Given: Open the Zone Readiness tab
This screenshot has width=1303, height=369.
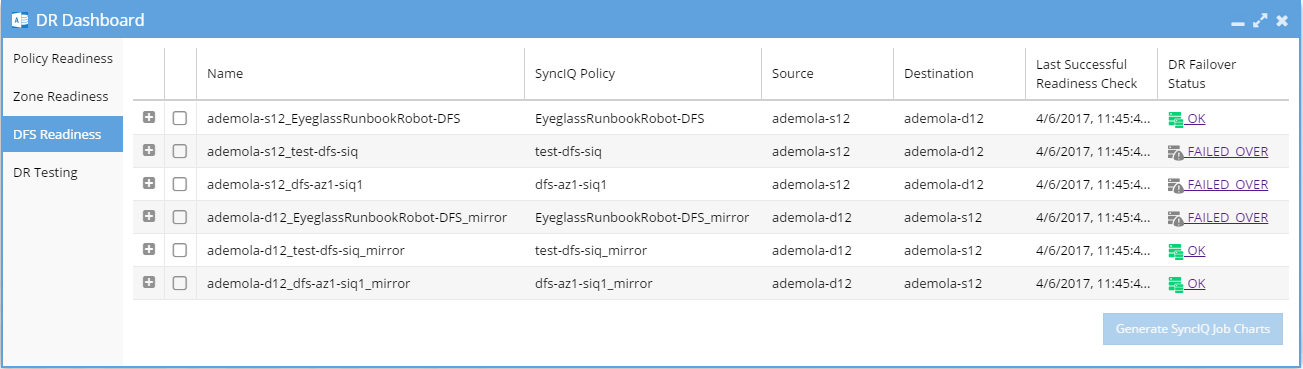Looking at the screenshot, I should (x=62, y=96).
